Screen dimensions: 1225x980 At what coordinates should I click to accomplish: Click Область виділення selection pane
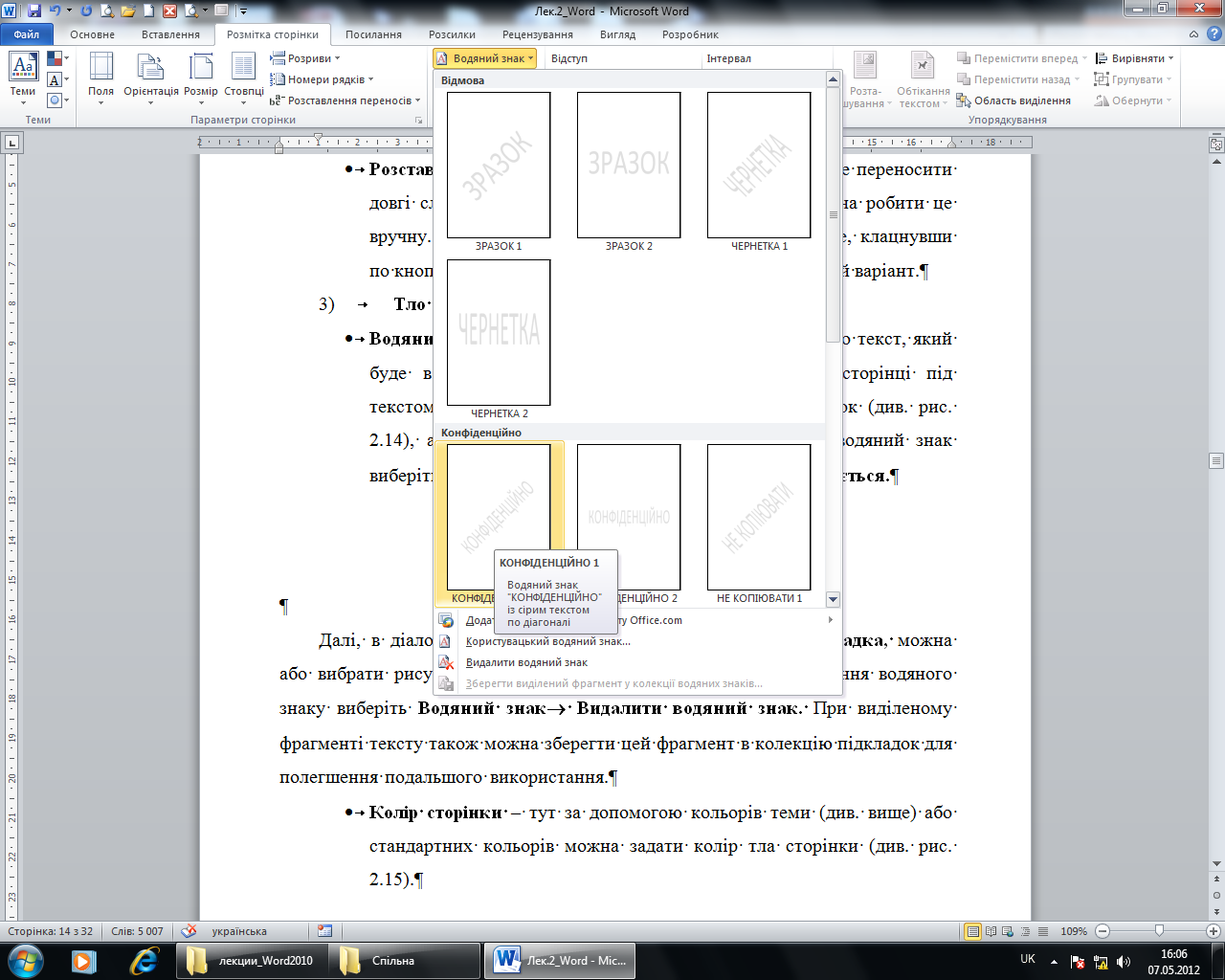[1013, 100]
